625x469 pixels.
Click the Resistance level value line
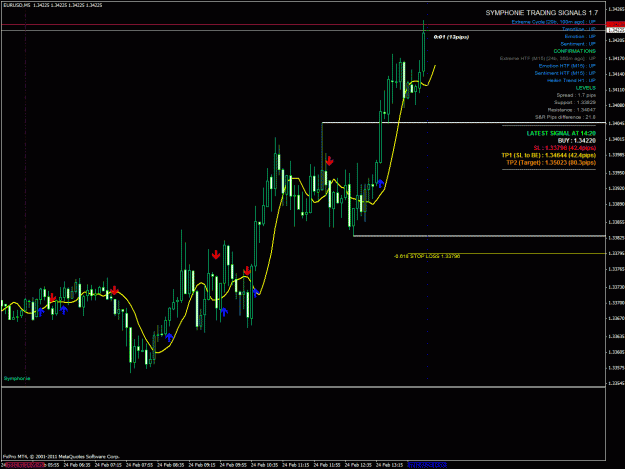[571, 110]
